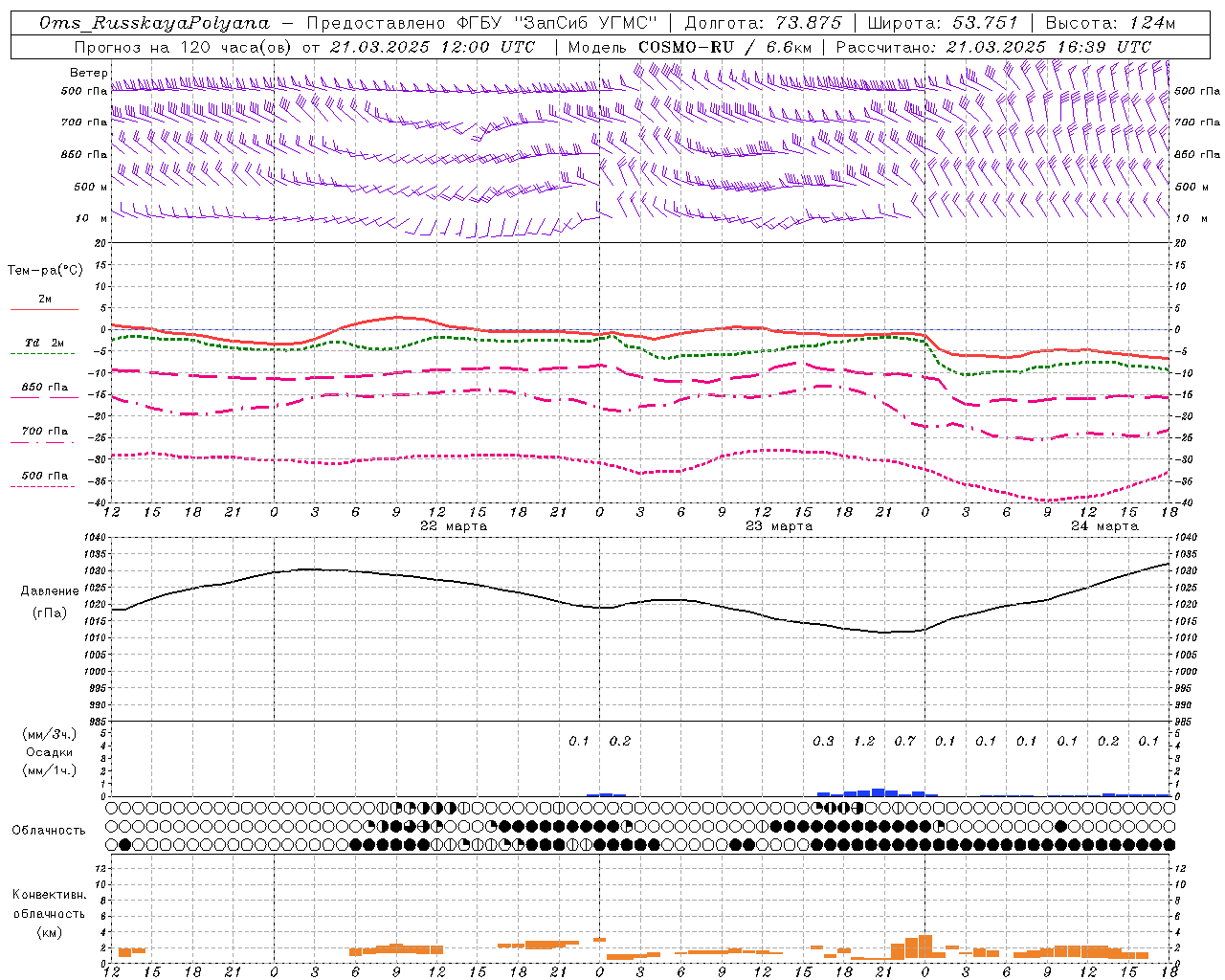Click the 850 гПа temperature legend entry

tap(45, 388)
